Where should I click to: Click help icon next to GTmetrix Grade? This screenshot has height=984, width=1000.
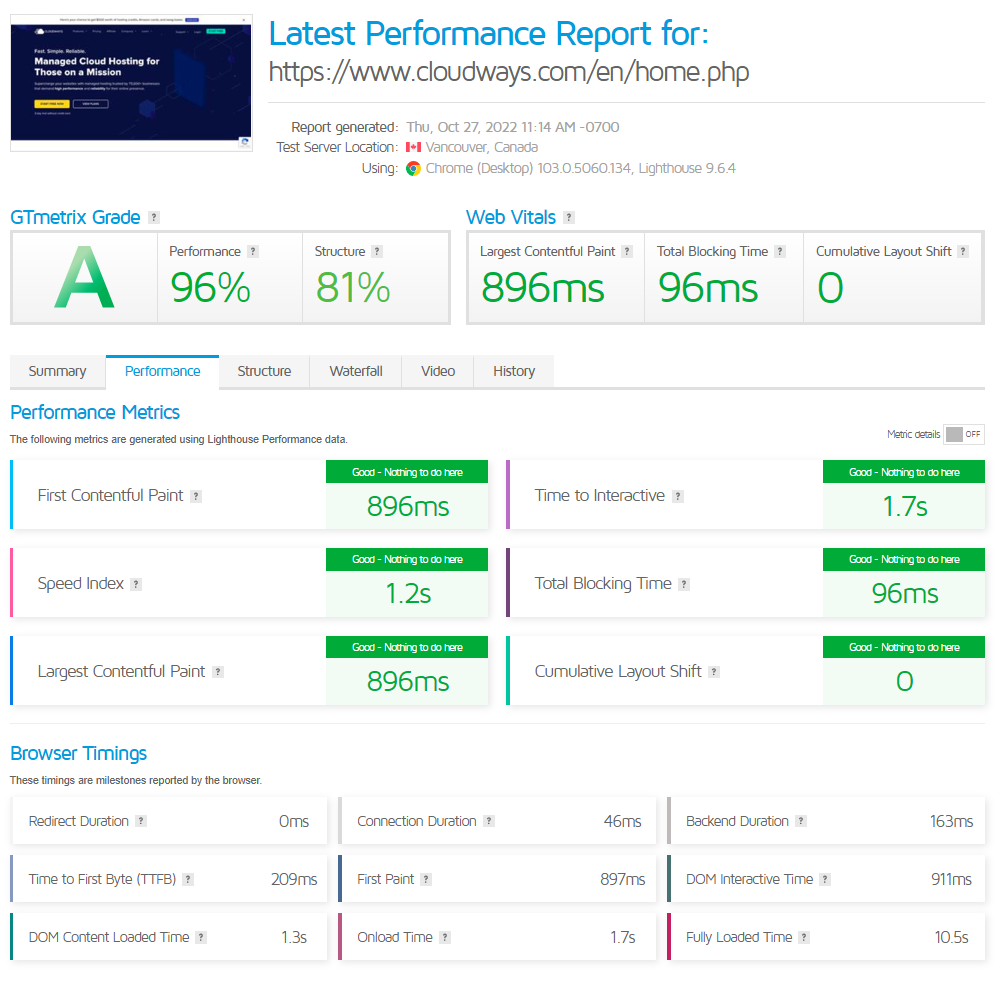coord(153,218)
